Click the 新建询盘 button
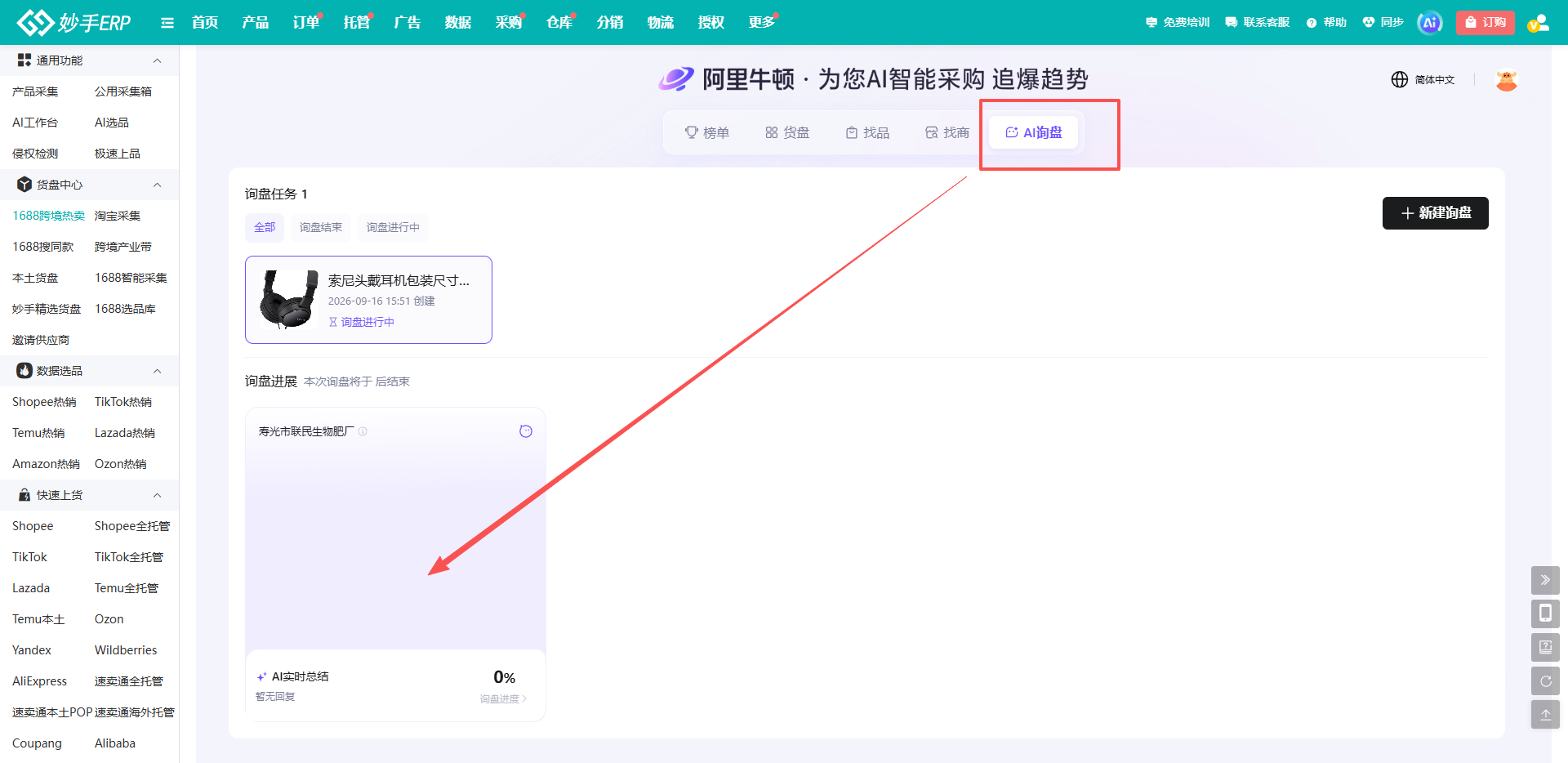The height and width of the screenshot is (763, 1568). pyautogui.click(x=1436, y=213)
